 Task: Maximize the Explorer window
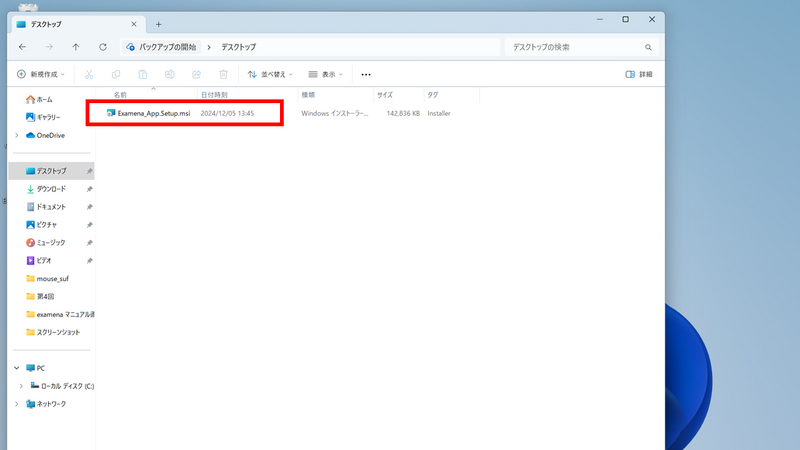[626, 19]
